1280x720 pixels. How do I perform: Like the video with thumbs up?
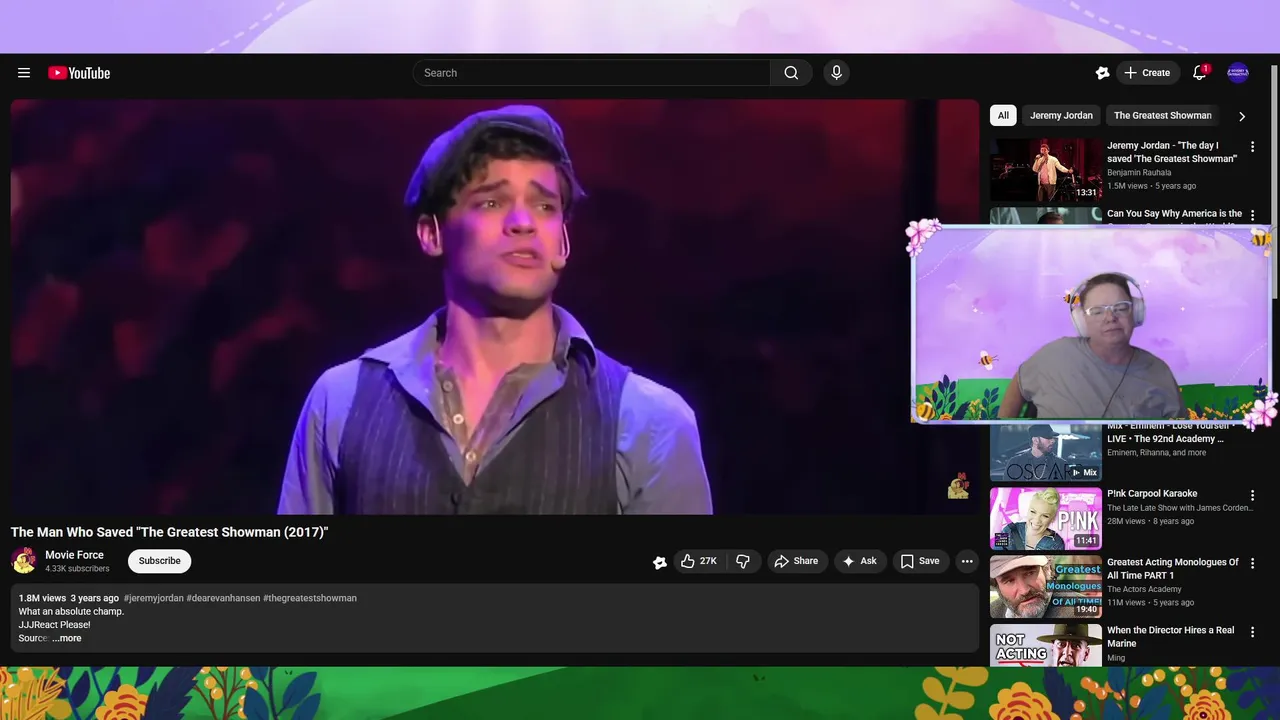pos(699,561)
